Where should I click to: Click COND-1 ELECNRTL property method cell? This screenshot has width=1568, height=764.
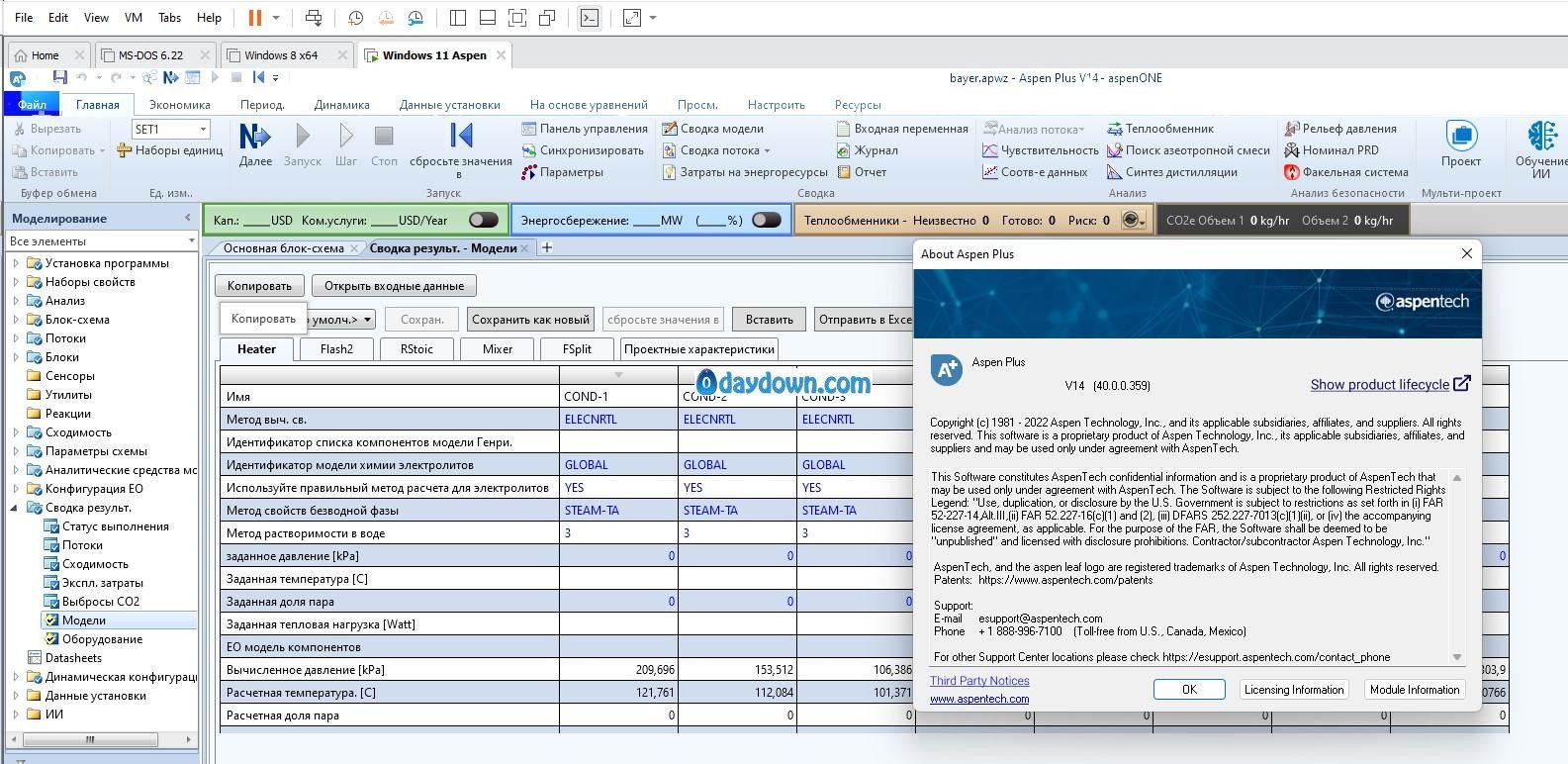click(618, 420)
